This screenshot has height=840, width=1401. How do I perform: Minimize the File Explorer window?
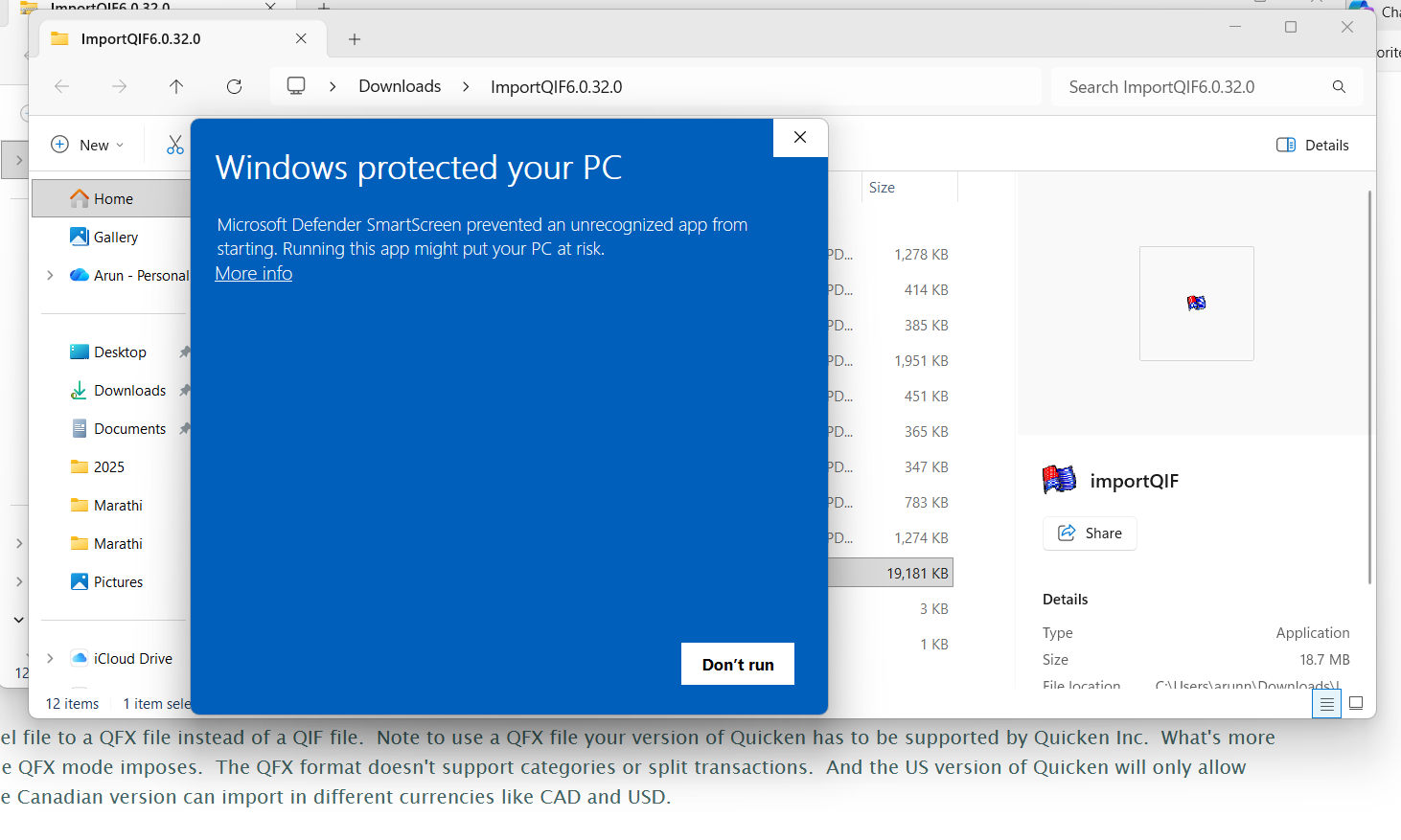coord(1235,27)
